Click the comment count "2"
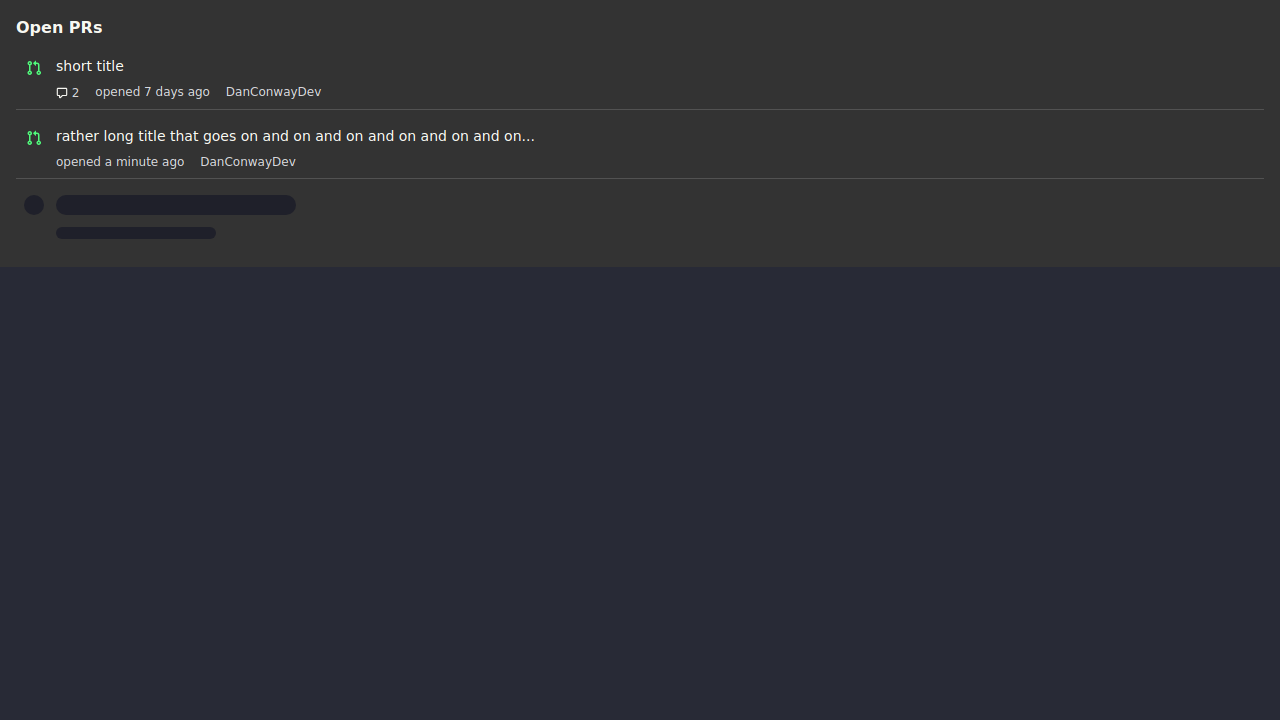The width and height of the screenshot is (1280, 720). tap(75, 93)
